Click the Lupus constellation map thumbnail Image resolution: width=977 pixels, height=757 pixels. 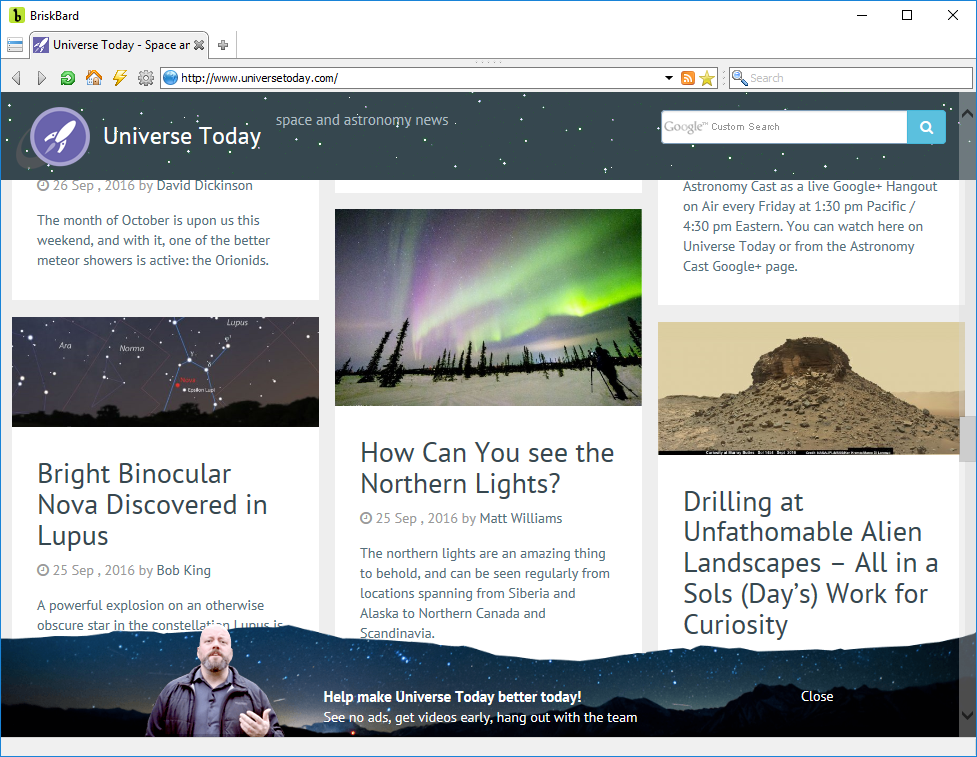click(165, 372)
